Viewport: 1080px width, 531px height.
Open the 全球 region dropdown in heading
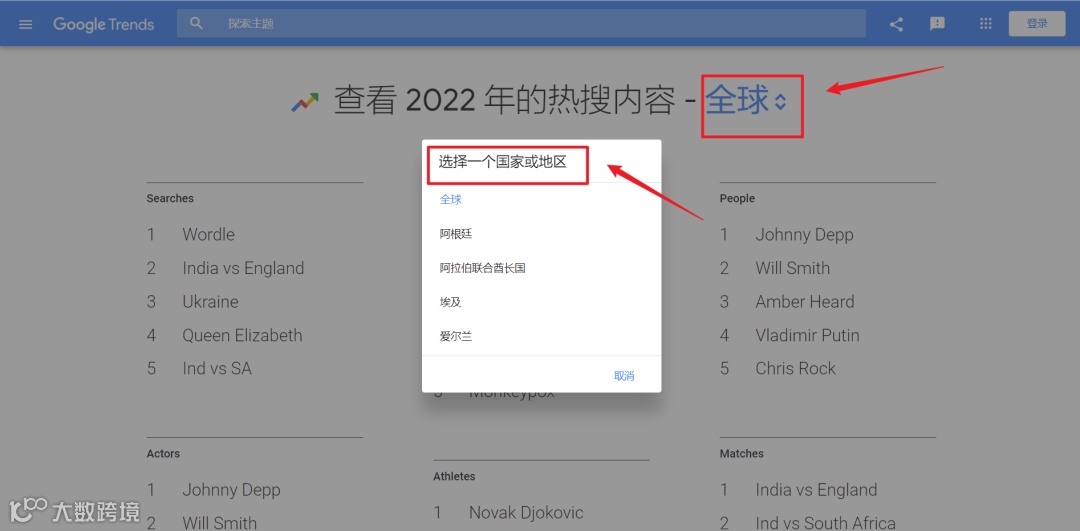[747, 101]
